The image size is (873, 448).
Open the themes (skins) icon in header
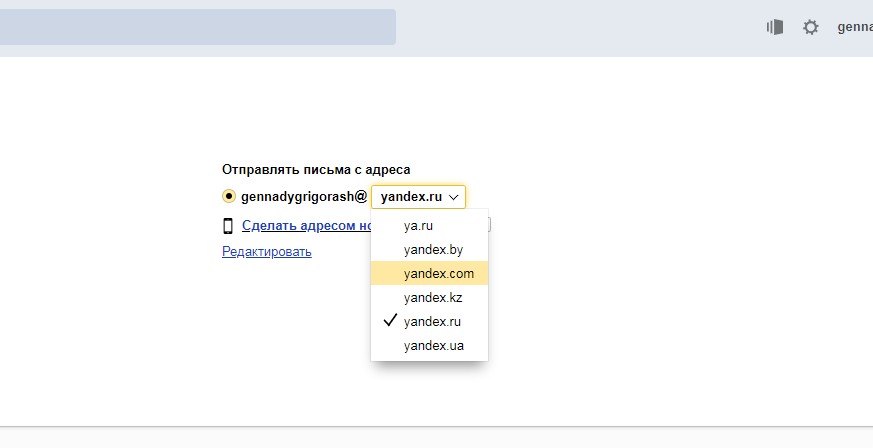tap(774, 27)
